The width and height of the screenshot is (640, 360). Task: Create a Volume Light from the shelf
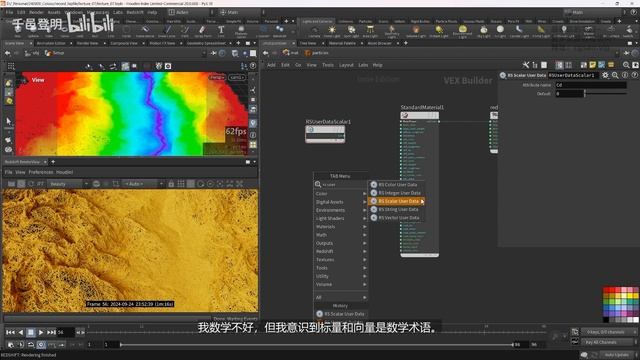[x=416, y=31]
